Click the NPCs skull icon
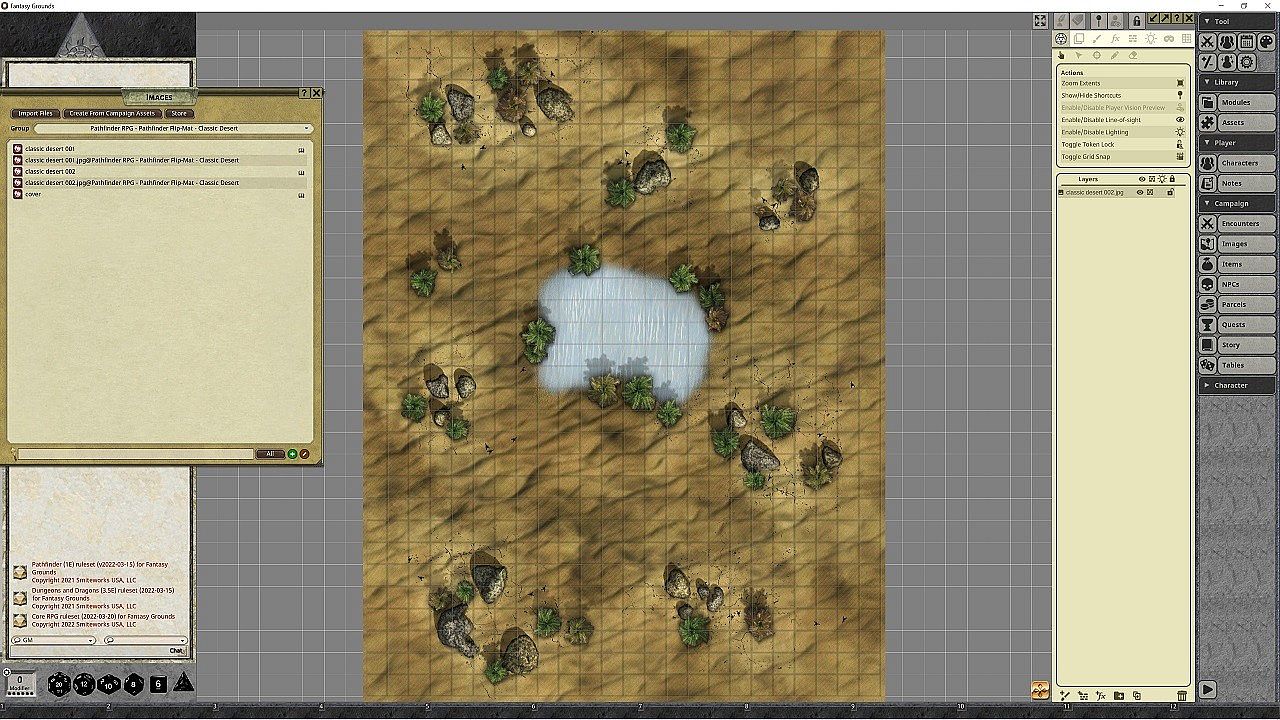This screenshot has width=1280, height=720. click(x=1208, y=284)
